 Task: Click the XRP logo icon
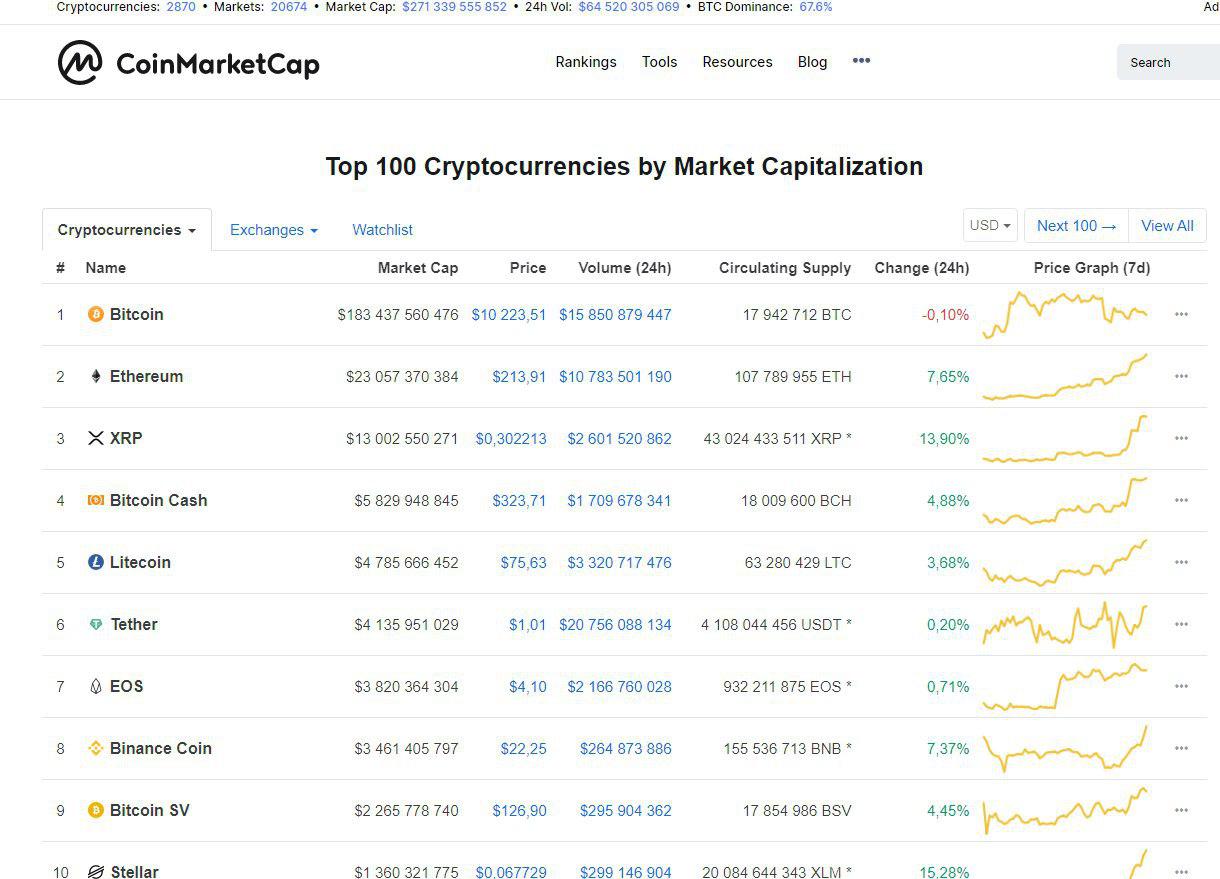96,439
